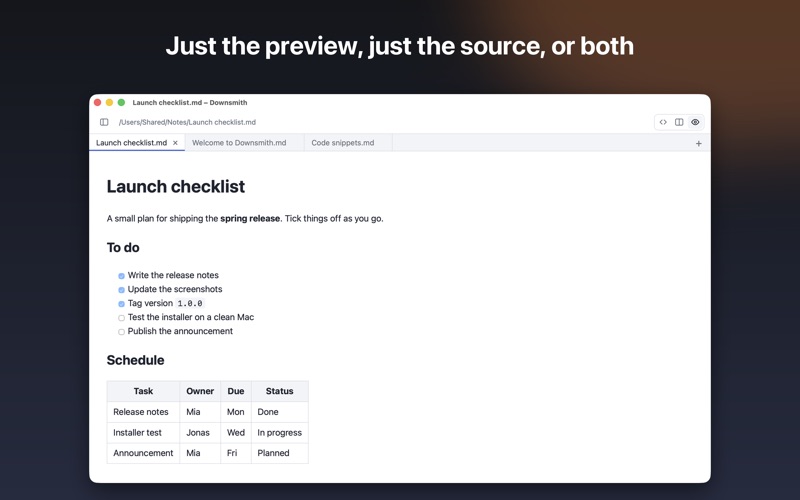
Task: Click the Jonas owner cell
Action: [200, 433]
